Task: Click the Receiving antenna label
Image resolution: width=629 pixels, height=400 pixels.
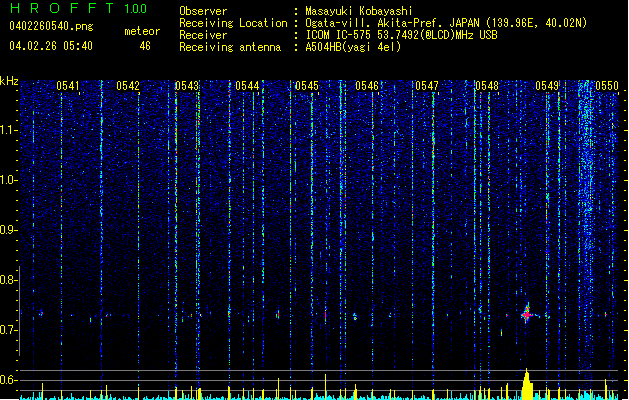Action: (x=230, y=47)
